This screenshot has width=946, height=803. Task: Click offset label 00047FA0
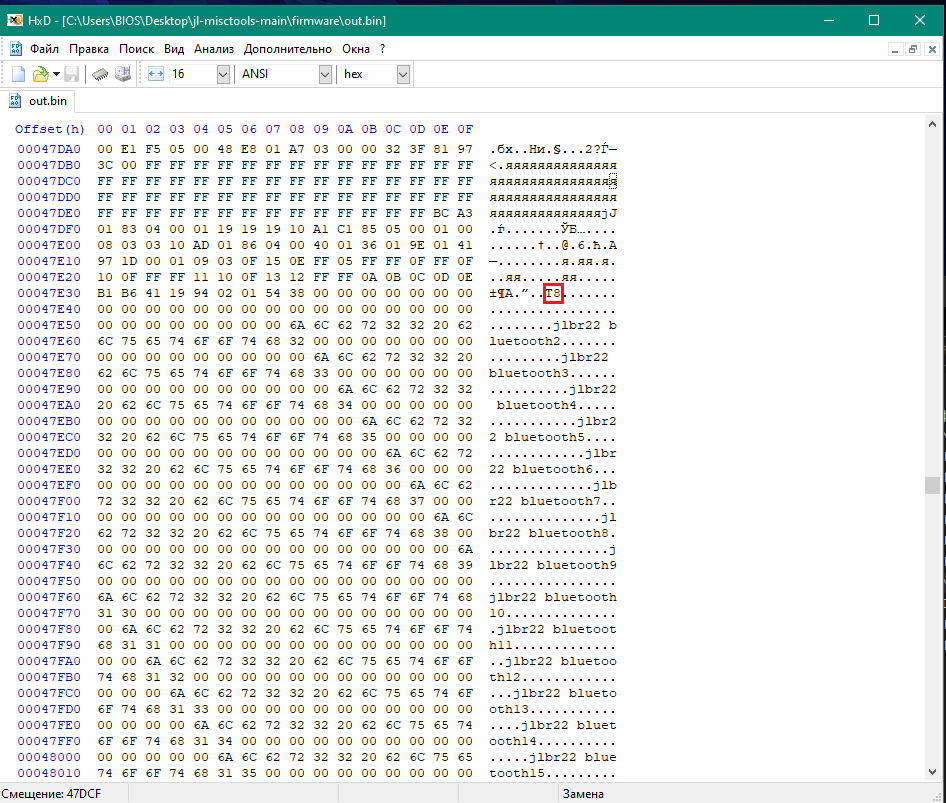(x=49, y=661)
